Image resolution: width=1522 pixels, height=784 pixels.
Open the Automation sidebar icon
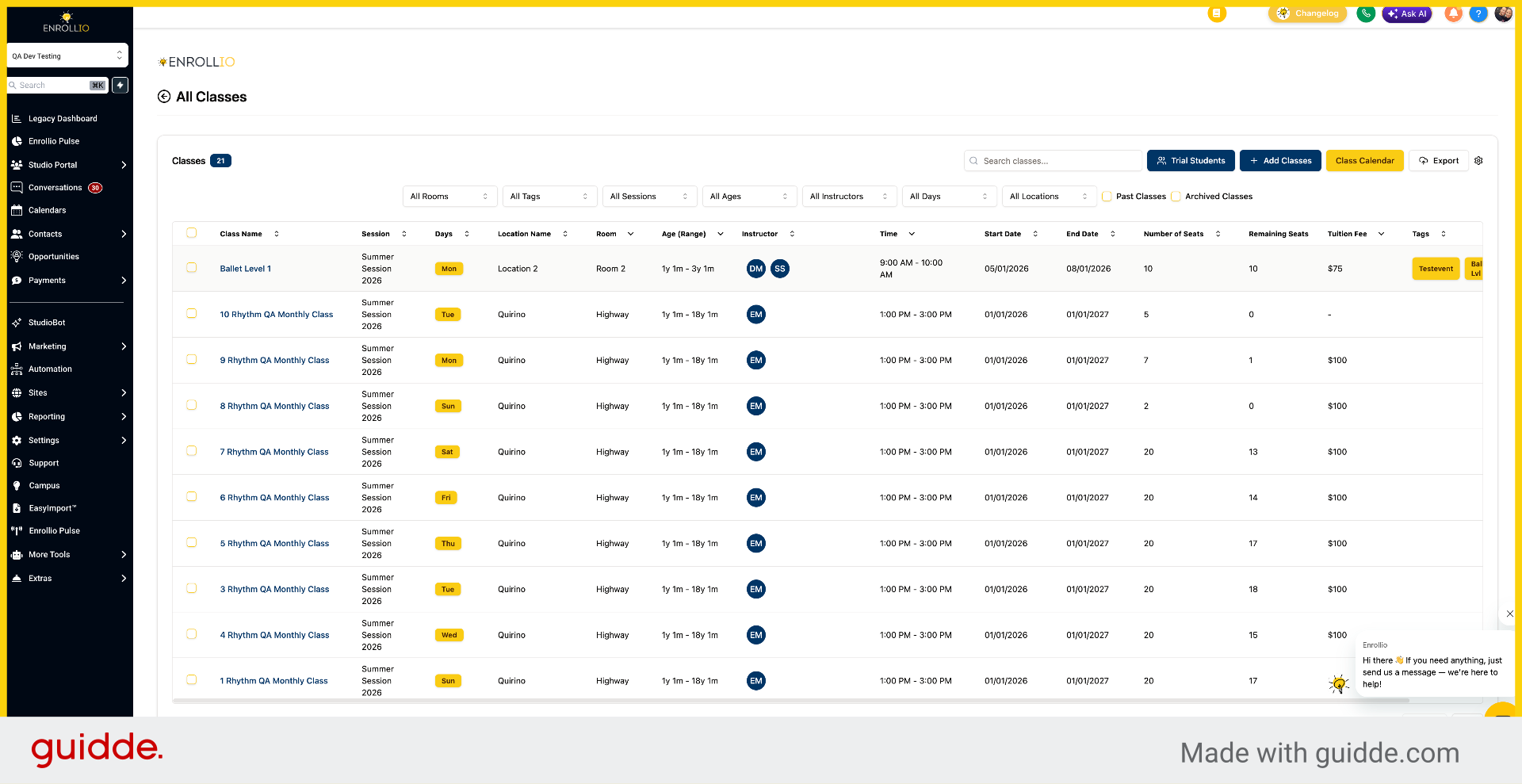pyautogui.click(x=17, y=369)
